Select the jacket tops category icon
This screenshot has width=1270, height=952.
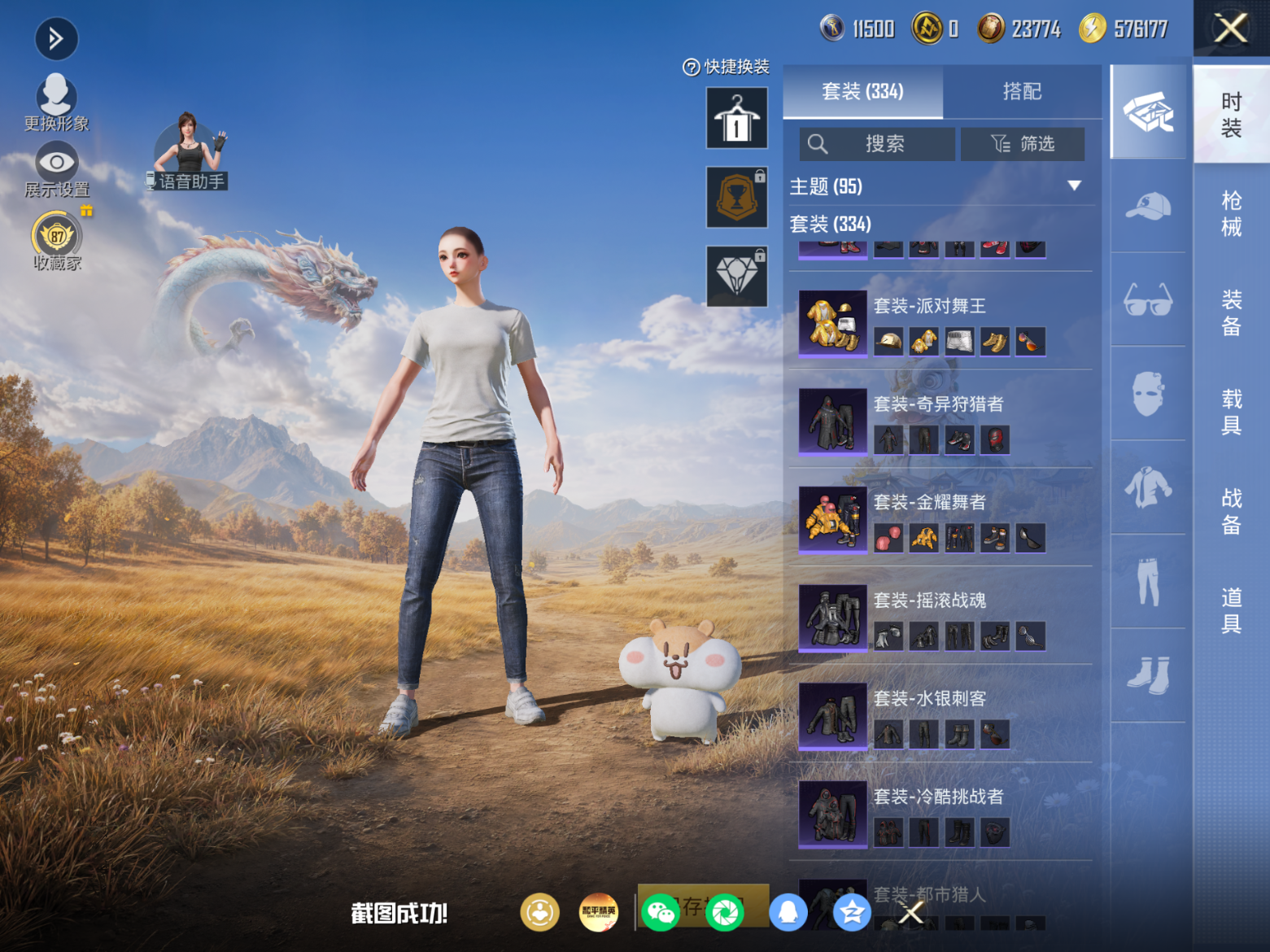[x=1148, y=487]
